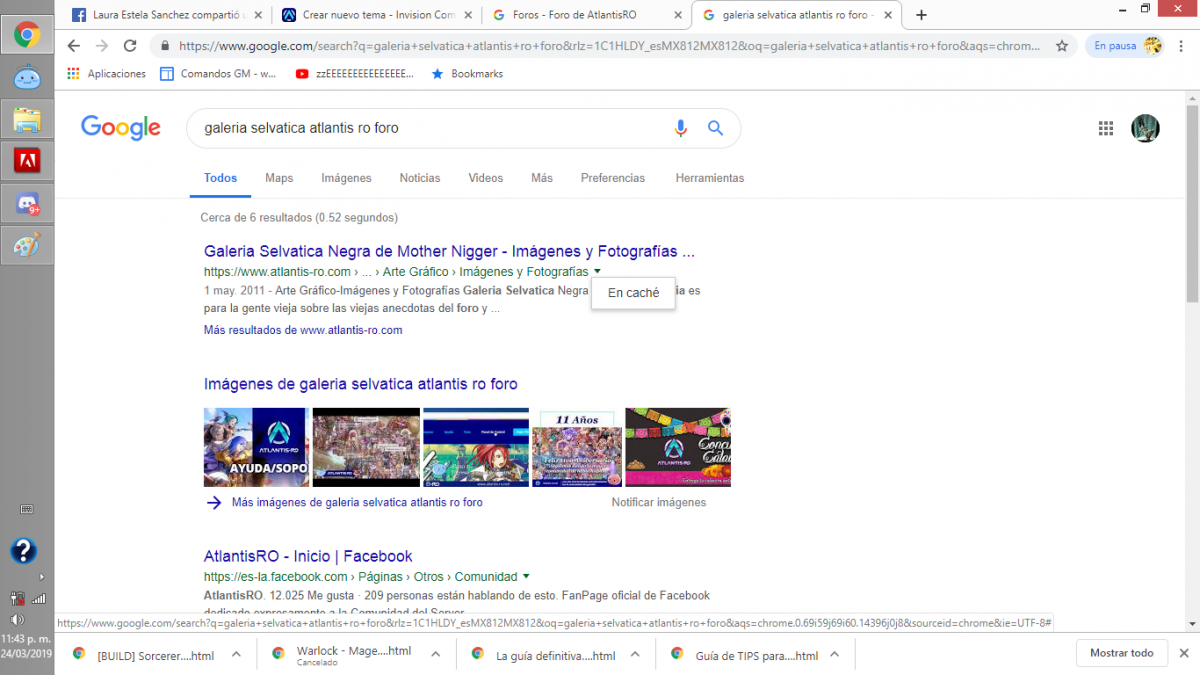
Task: Open the Aplicaciones bookmarks shortcut
Action: tap(106, 74)
